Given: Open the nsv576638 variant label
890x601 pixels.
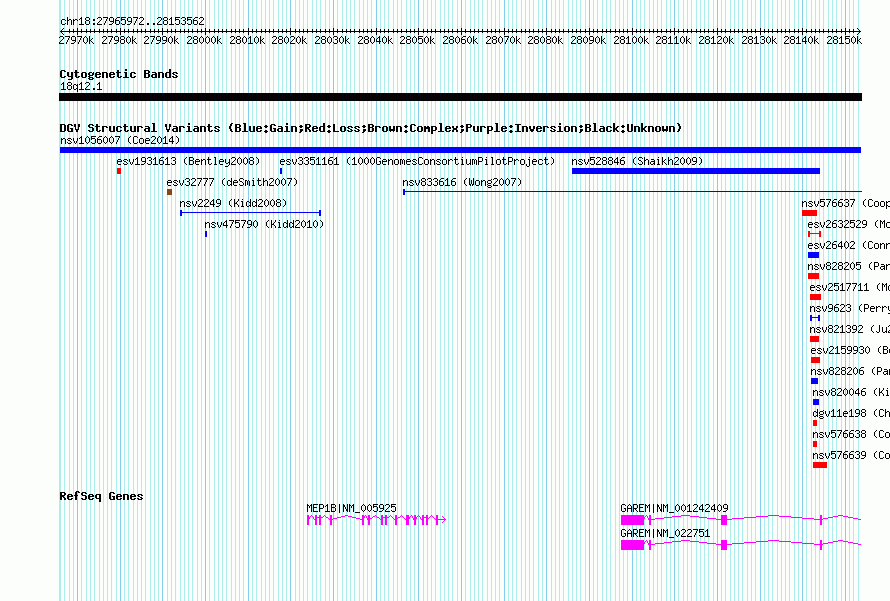Looking at the screenshot, I should 851,434.
